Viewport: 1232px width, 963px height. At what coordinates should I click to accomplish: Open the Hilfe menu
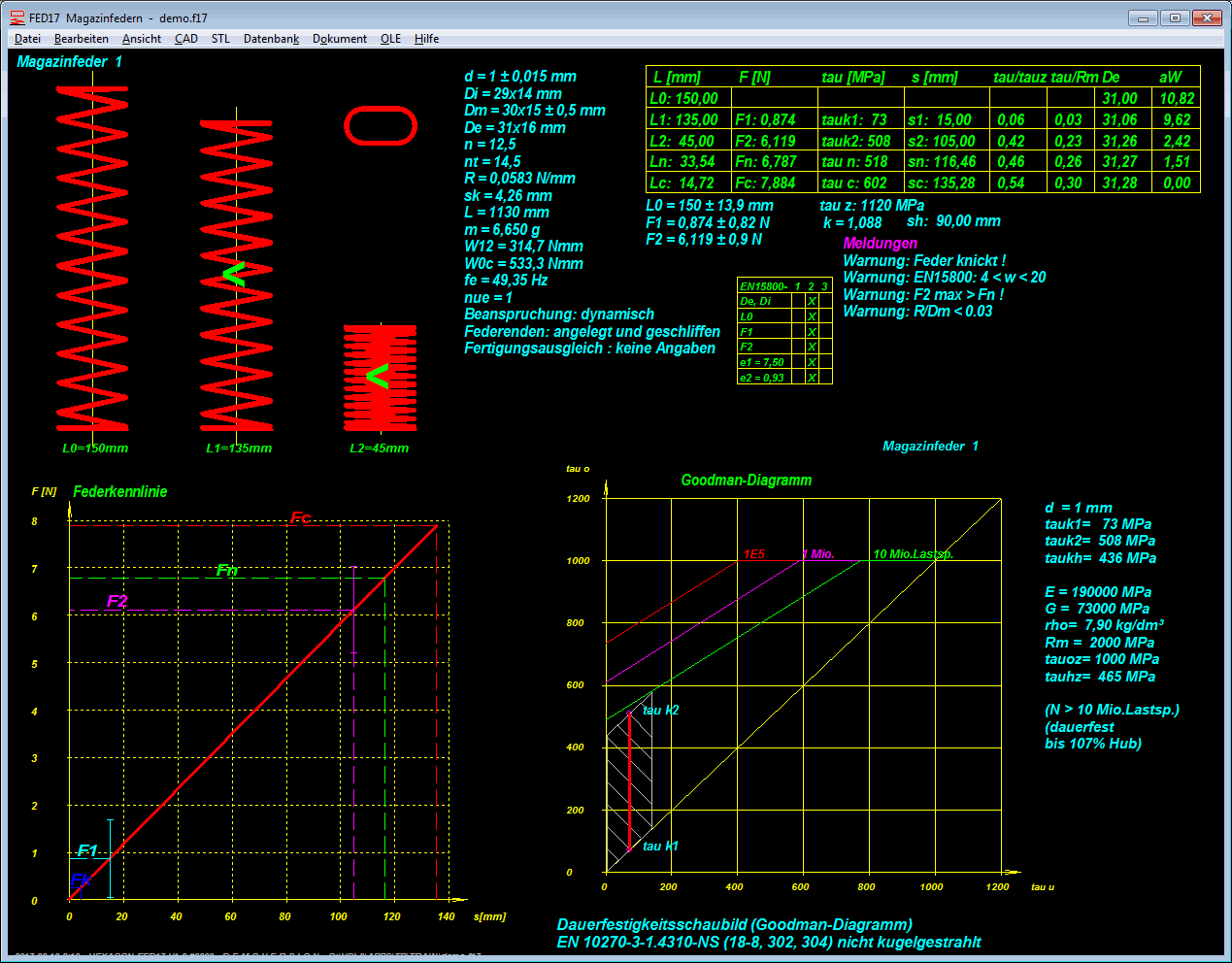click(x=426, y=39)
